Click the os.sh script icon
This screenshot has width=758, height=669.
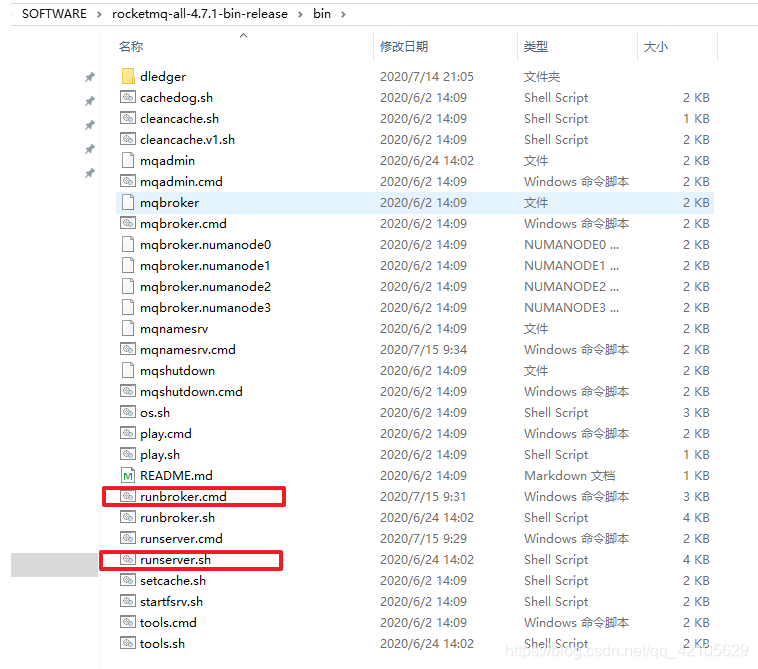tap(128, 412)
